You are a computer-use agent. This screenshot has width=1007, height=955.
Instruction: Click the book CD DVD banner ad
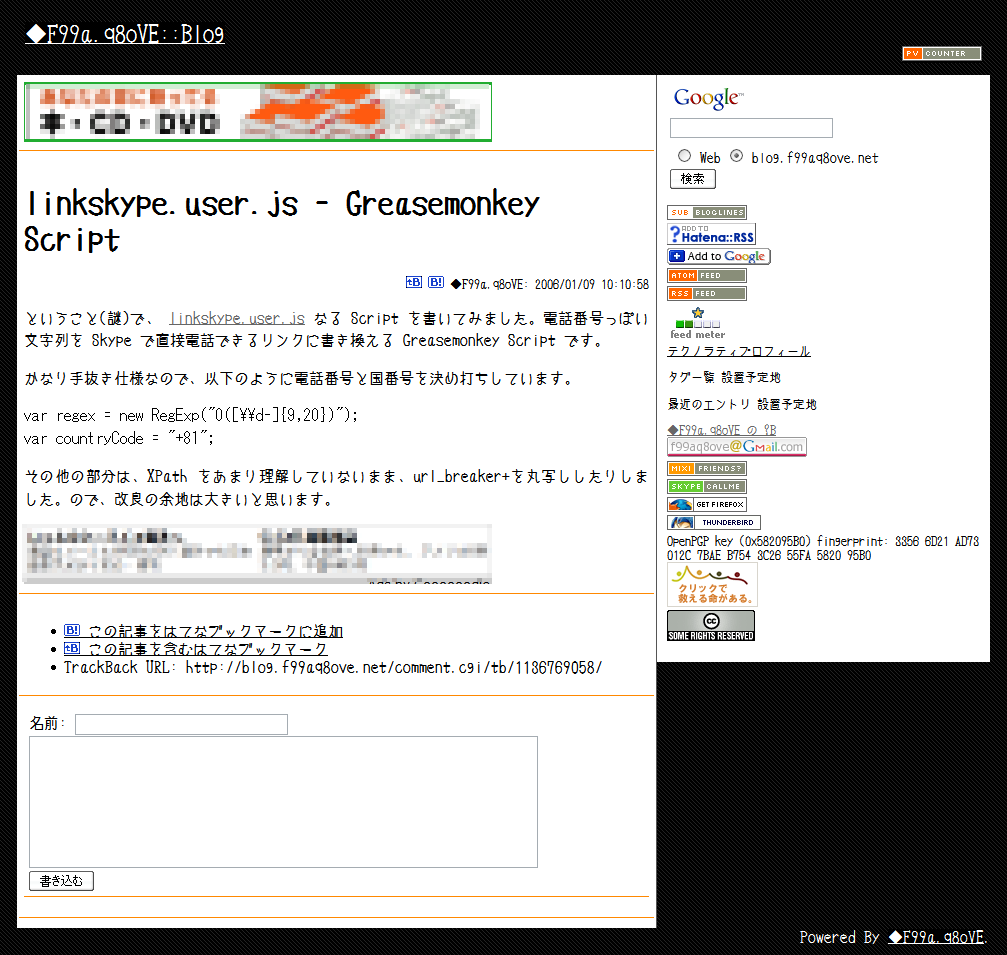(257, 112)
